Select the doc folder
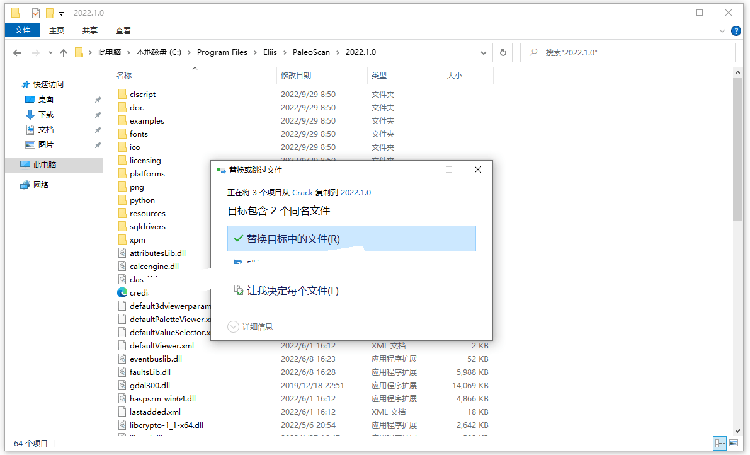Image resolution: width=750 pixels, height=455 pixels. pyautogui.click(x=131, y=107)
